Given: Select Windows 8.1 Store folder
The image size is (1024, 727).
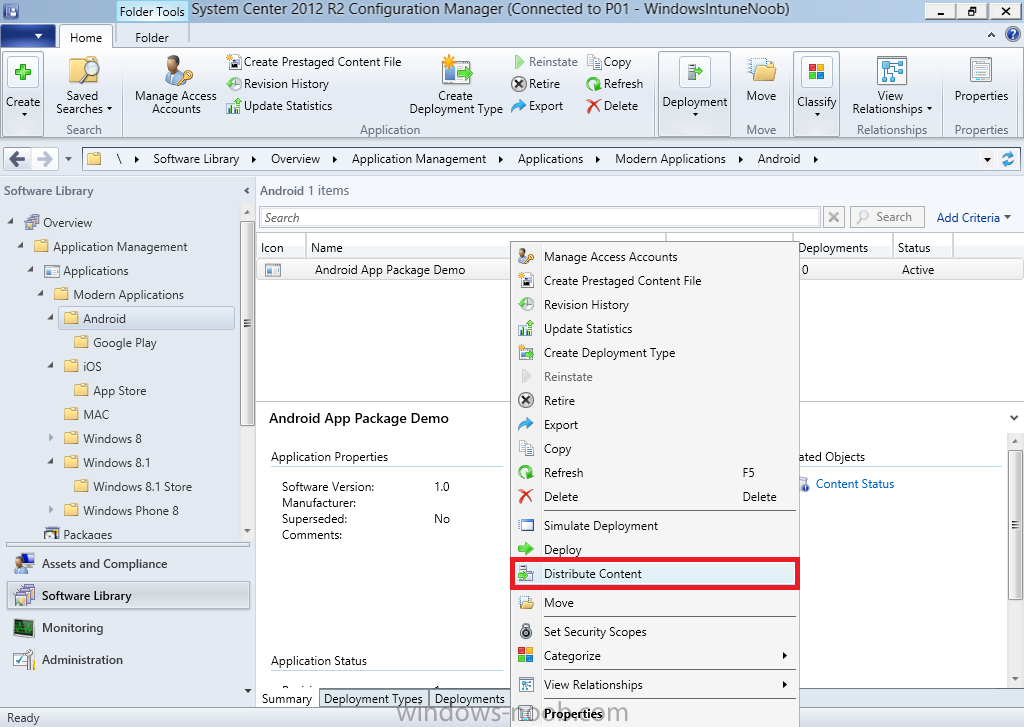Looking at the screenshot, I should point(142,487).
